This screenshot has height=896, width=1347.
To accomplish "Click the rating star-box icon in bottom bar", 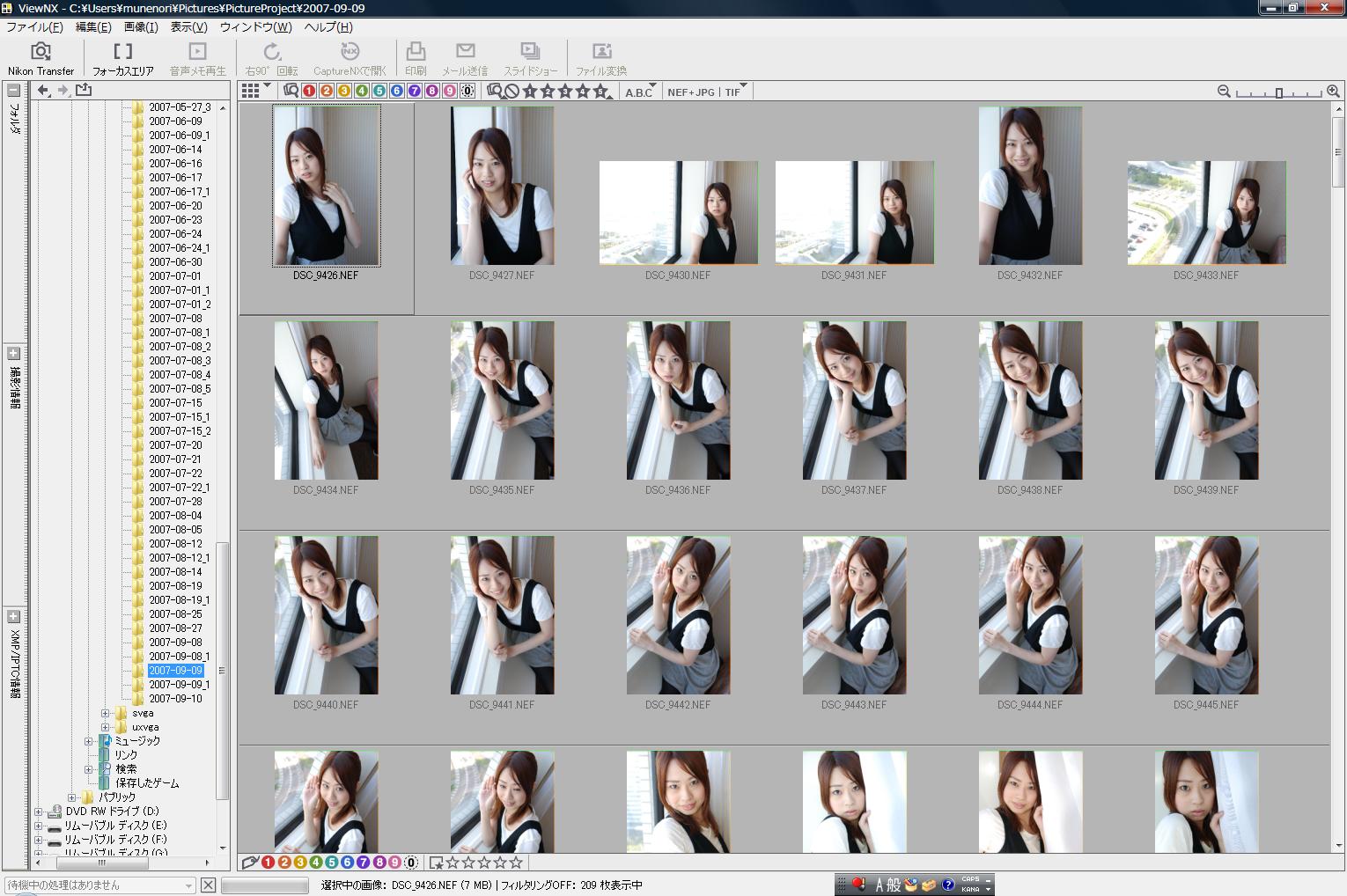I will [x=437, y=863].
